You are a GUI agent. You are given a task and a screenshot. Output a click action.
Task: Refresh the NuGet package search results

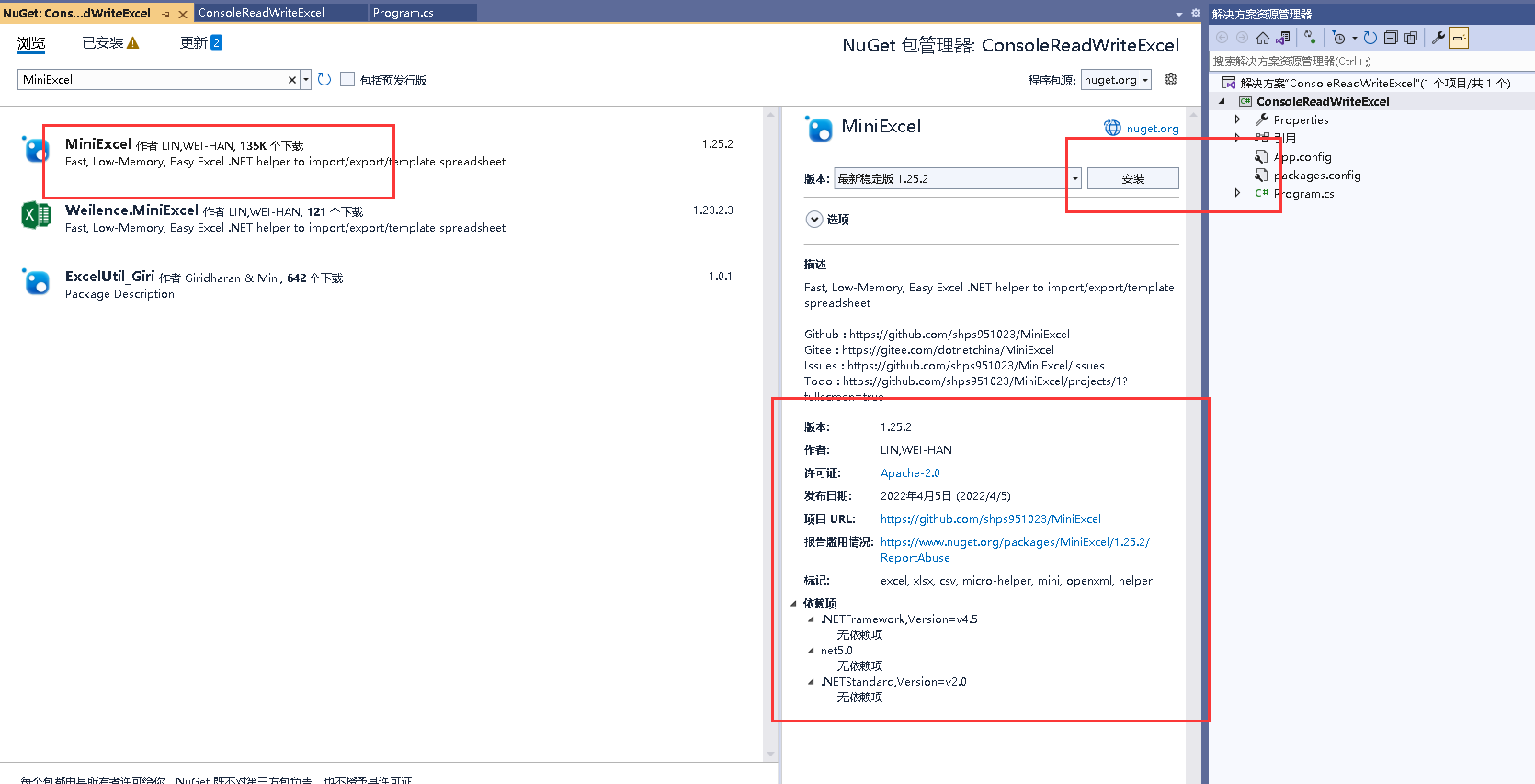tap(324, 80)
